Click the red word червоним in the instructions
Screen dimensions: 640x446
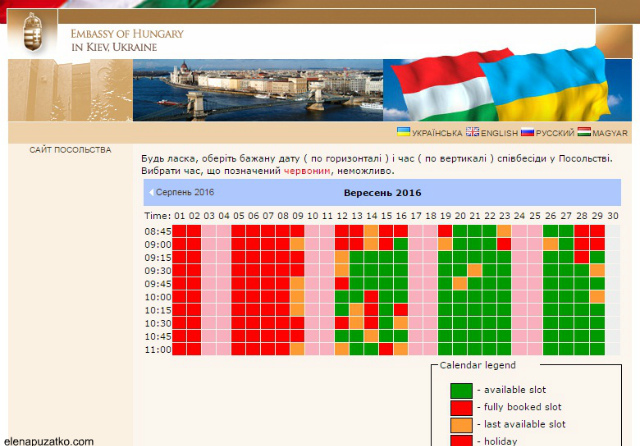(x=307, y=171)
